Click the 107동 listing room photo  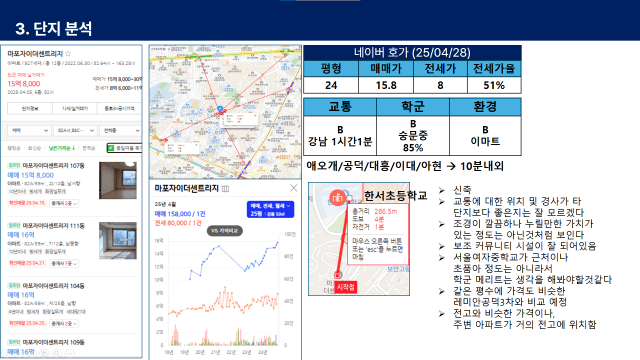(118, 180)
